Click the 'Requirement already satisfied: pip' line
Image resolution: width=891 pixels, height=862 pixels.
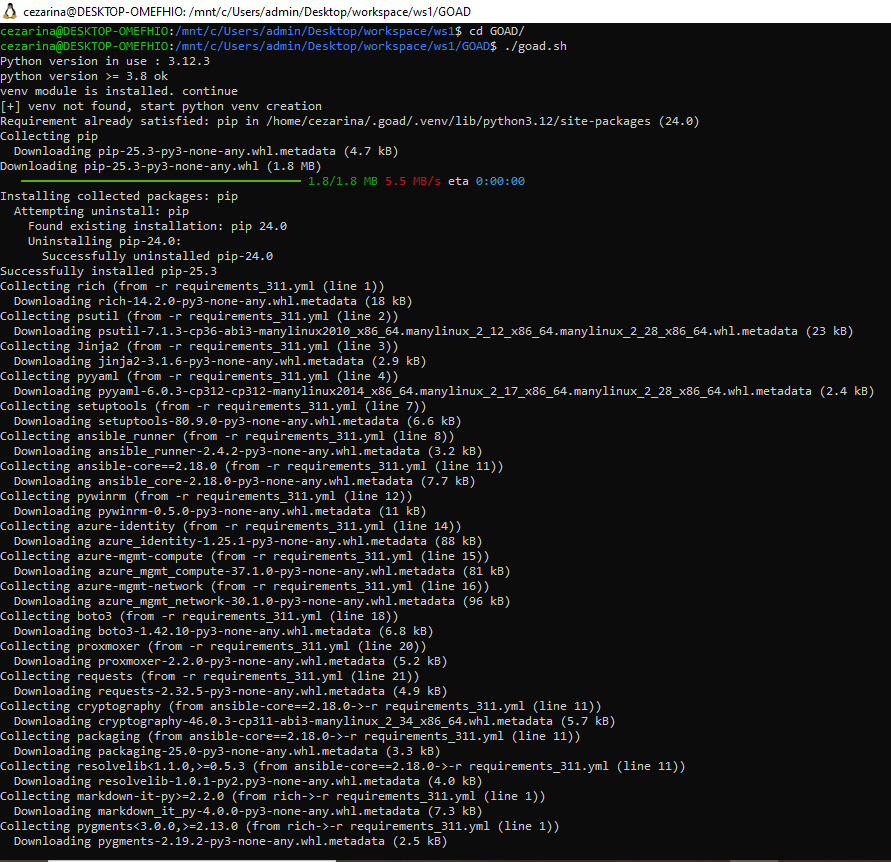[x=349, y=121]
